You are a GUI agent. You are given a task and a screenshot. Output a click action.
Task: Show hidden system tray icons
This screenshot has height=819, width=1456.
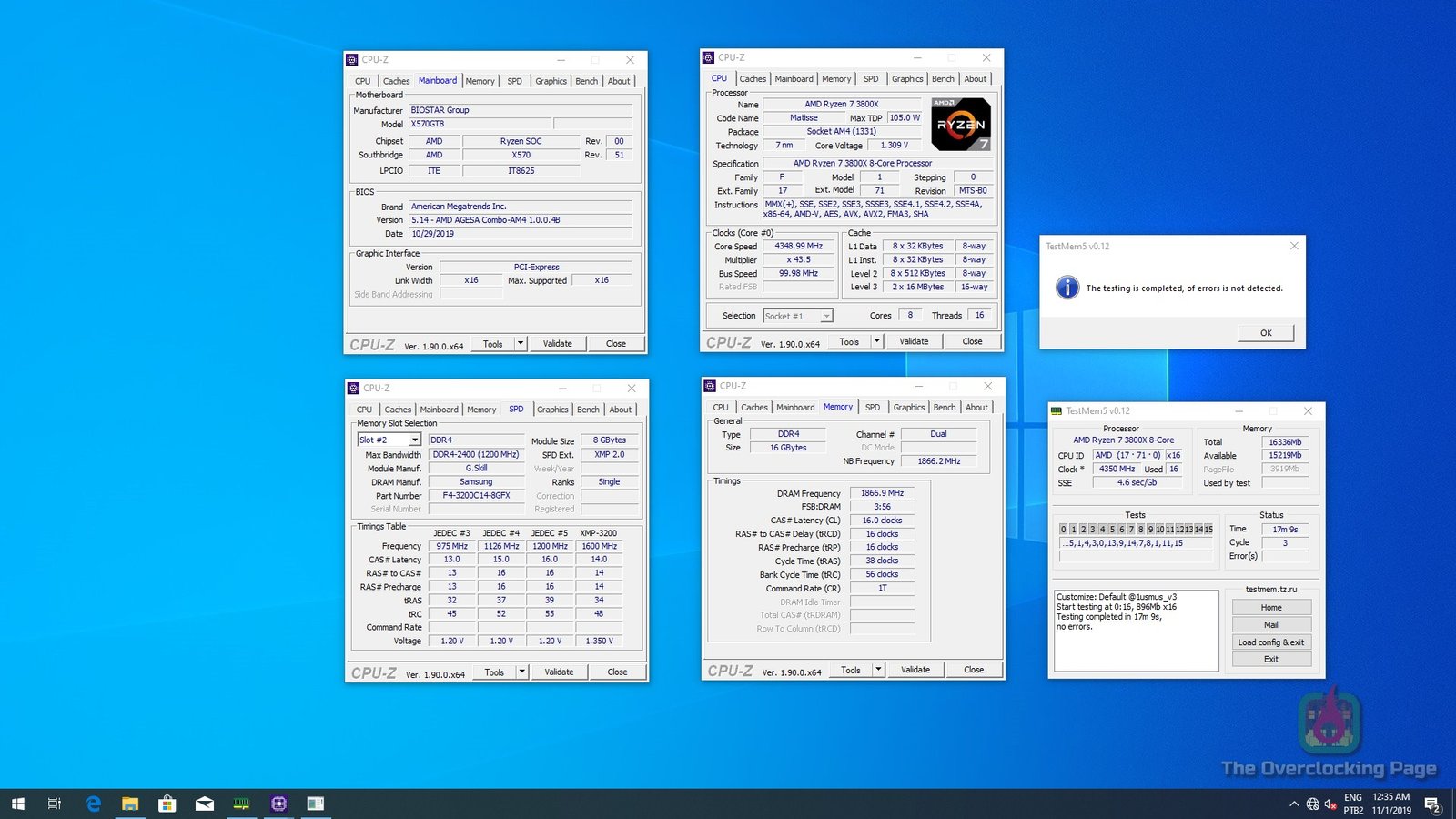(x=1294, y=804)
